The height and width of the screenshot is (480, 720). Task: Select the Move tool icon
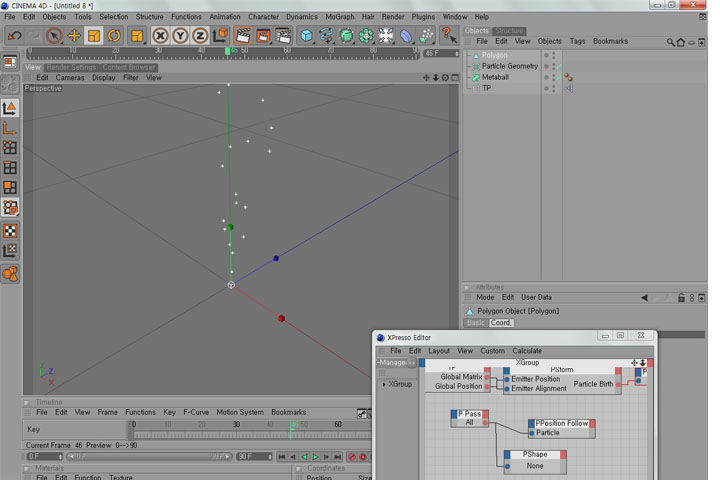(74, 35)
